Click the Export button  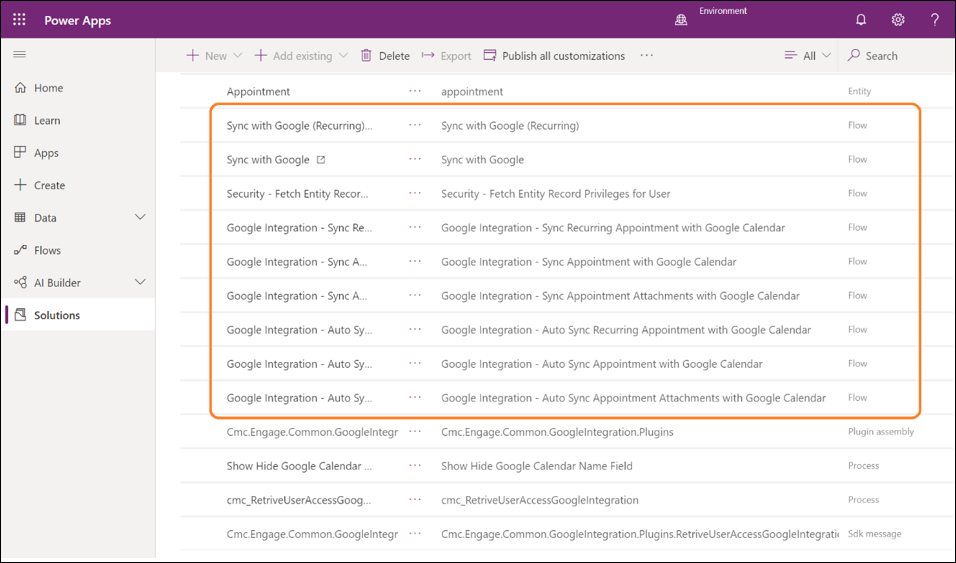(446, 56)
